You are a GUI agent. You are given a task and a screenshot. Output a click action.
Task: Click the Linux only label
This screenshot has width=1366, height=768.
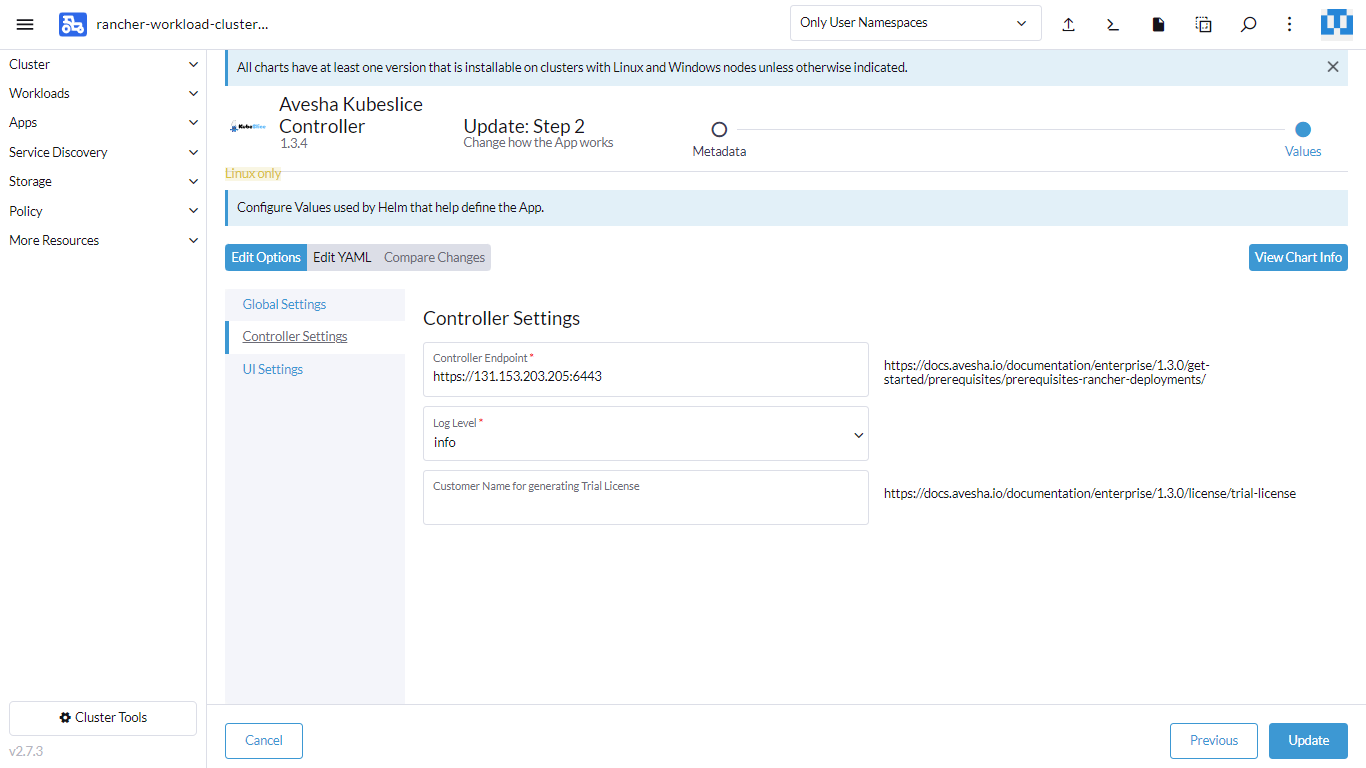[x=253, y=173]
